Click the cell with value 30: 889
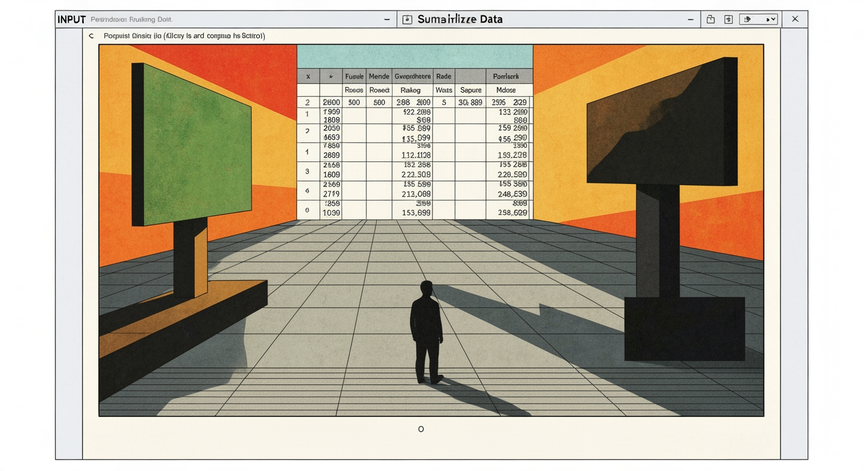The image size is (864, 471). click(x=470, y=102)
